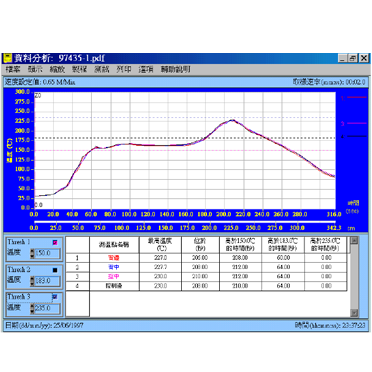Click the red measurement point name in row 1

point(114,258)
